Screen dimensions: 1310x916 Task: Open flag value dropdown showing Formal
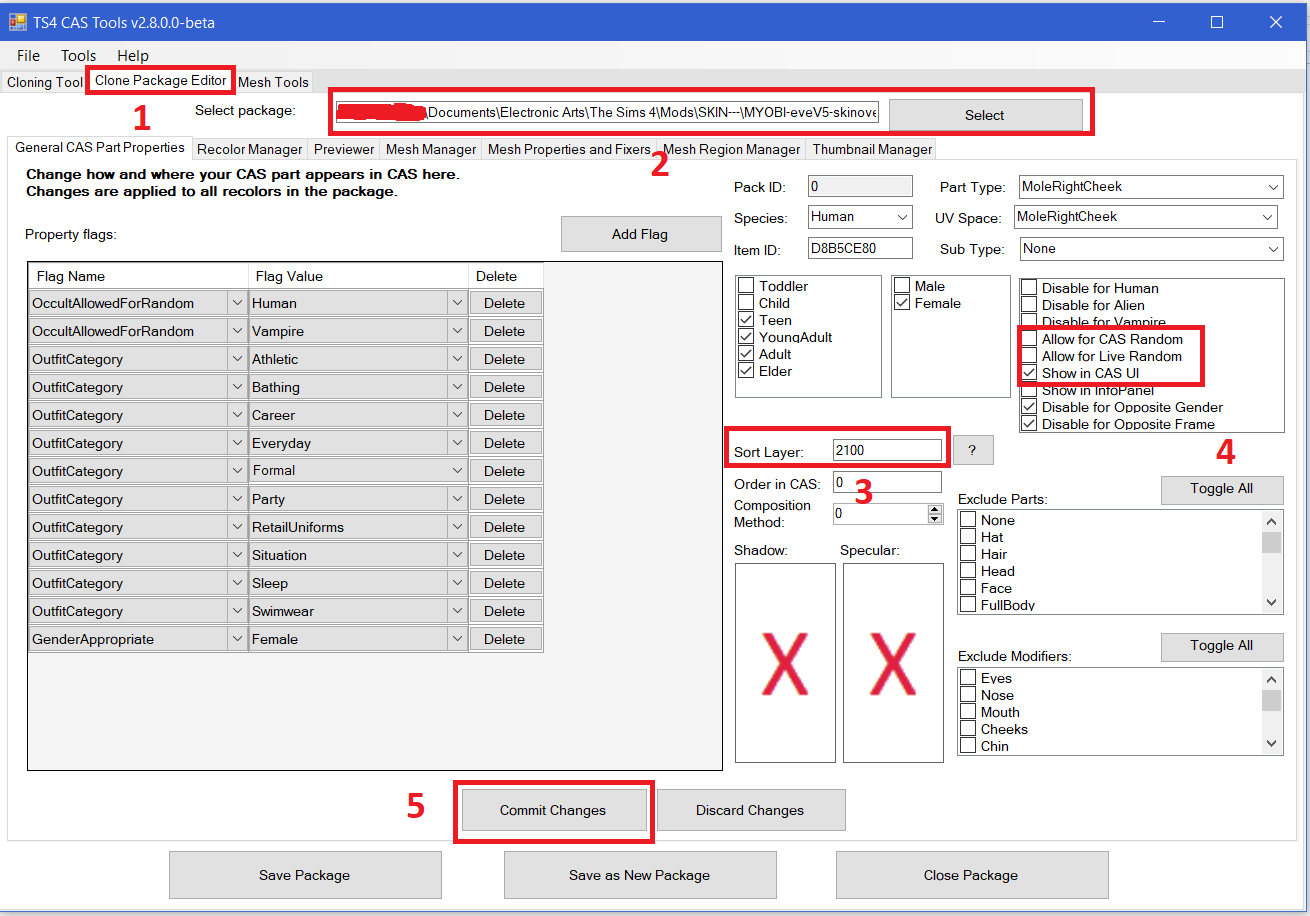[x=457, y=471]
